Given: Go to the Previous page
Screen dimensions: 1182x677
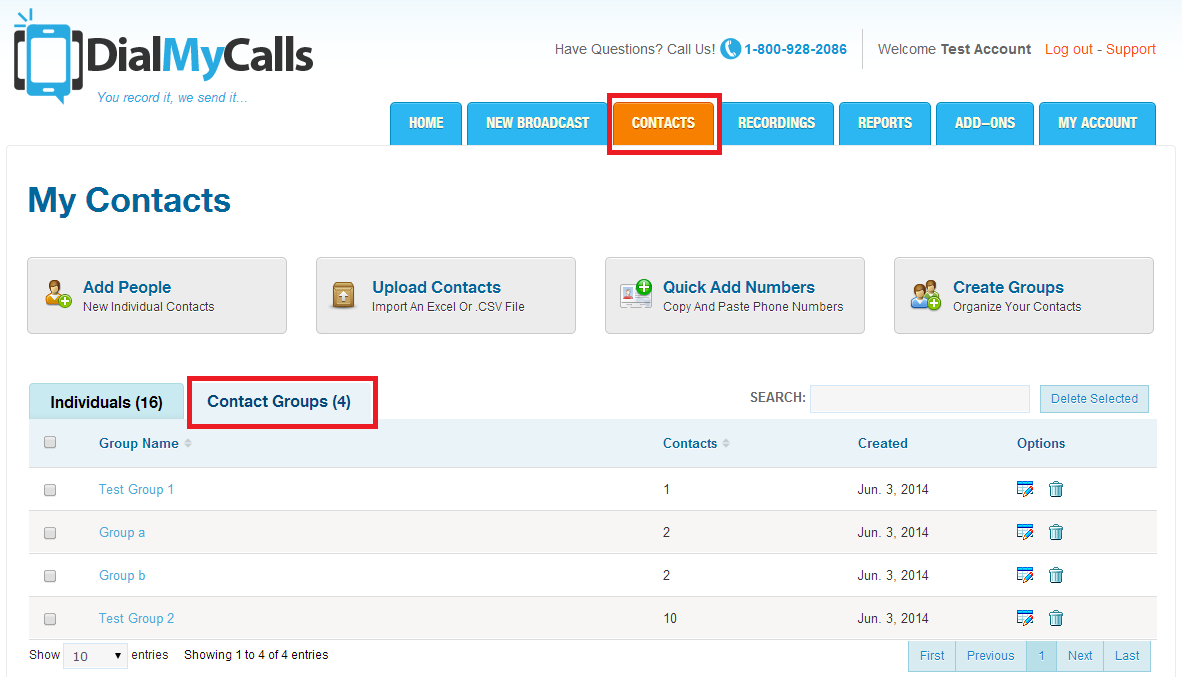Looking at the screenshot, I should point(991,656).
